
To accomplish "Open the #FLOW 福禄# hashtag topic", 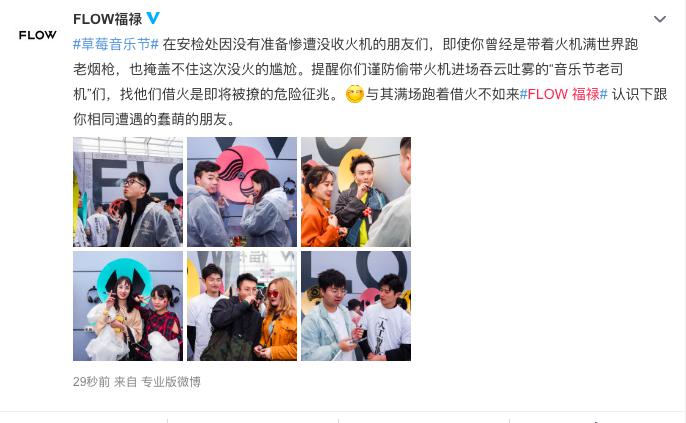I will tap(564, 94).
